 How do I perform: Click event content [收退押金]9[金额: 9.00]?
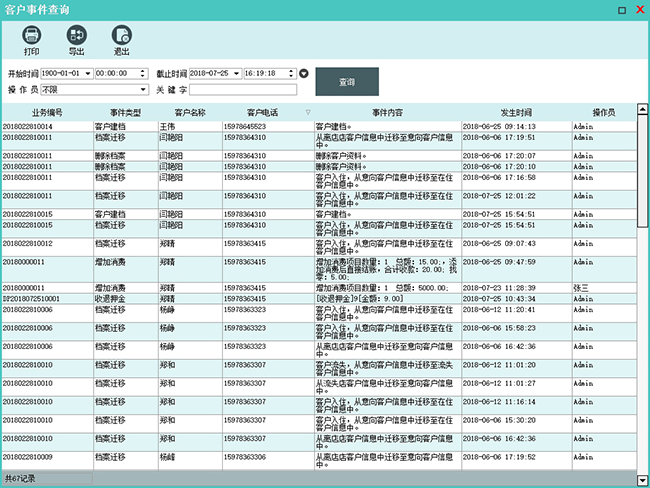[x=359, y=299]
